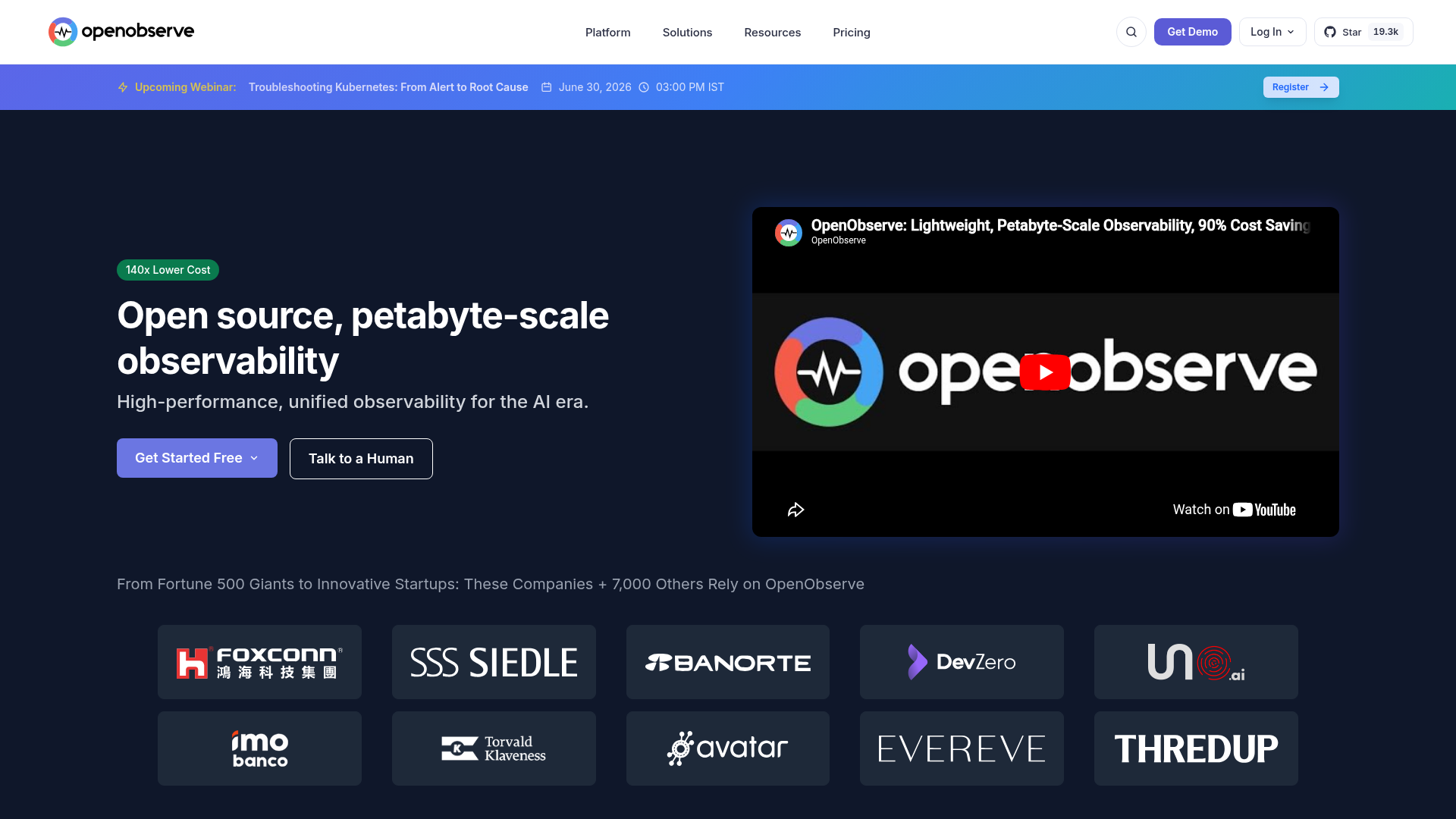Viewport: 1456px width, 819px height.
Task: Click the From Fortune 500 Giants text
Action: (x=491, y=584)
